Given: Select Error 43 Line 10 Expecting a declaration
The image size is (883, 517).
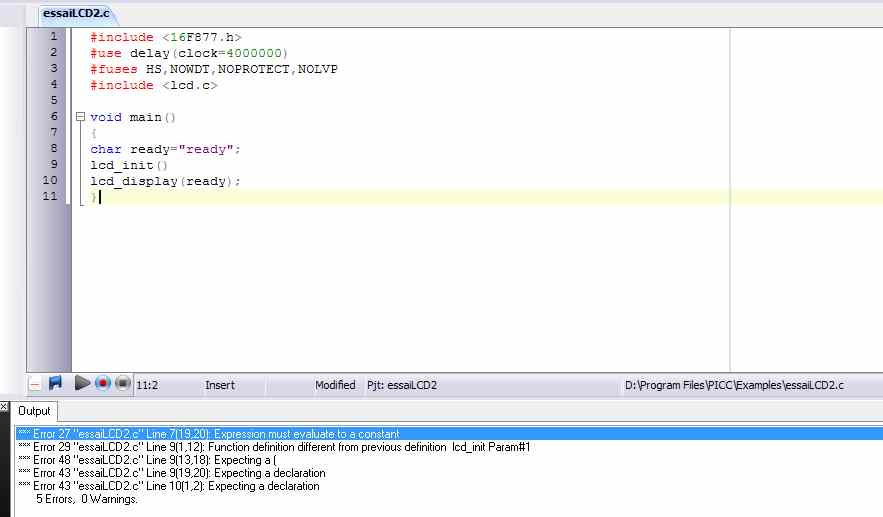Looking at the screenshot, I should pyautogui.click(x=169, y=486).
